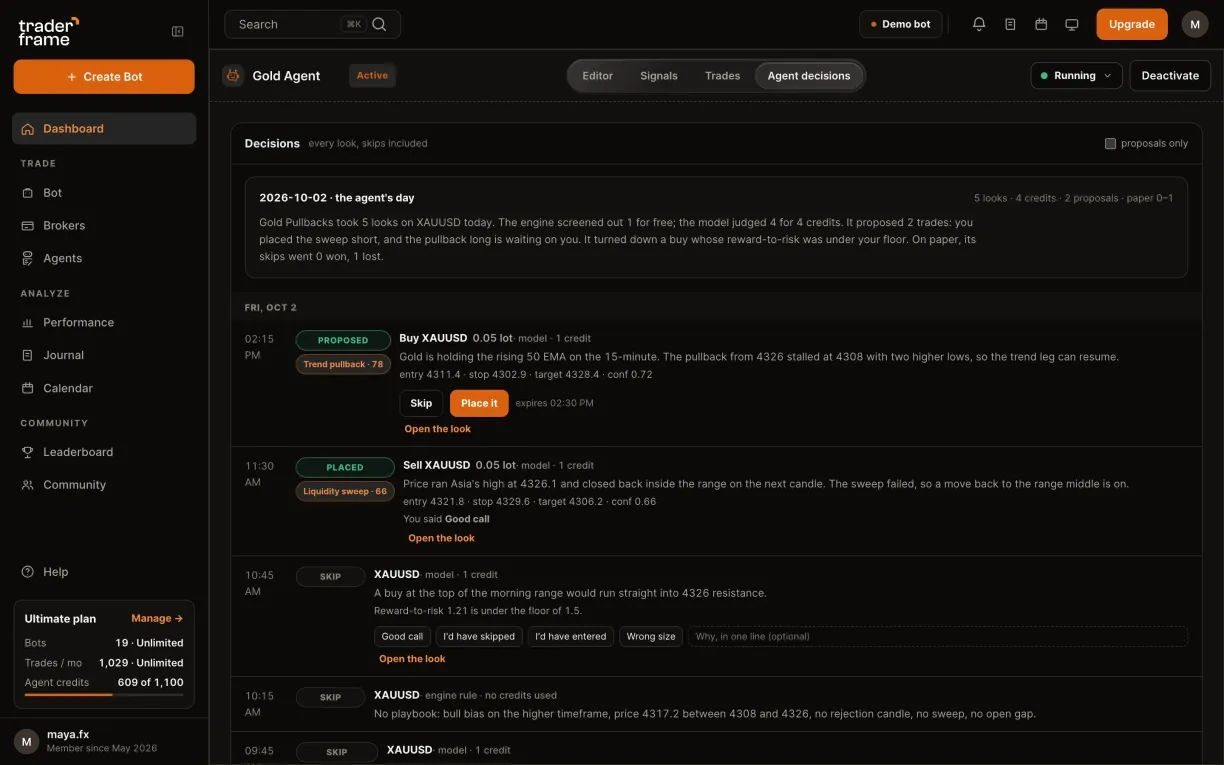1224x765 pixels.
Task: Rate the 10:45 skip as Good call
Action: point(402,636)
